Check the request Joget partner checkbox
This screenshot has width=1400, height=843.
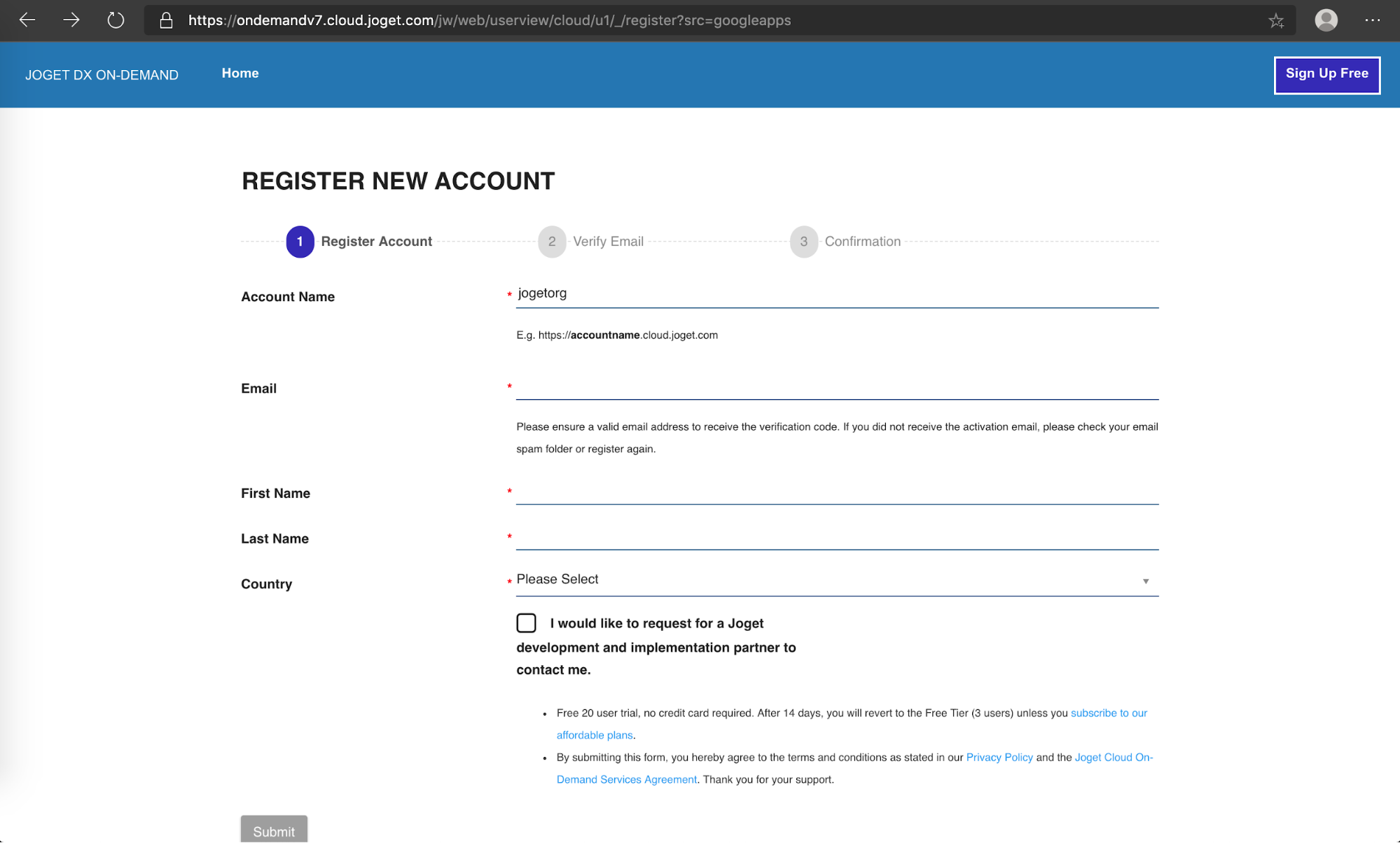(x=526, y=623)
